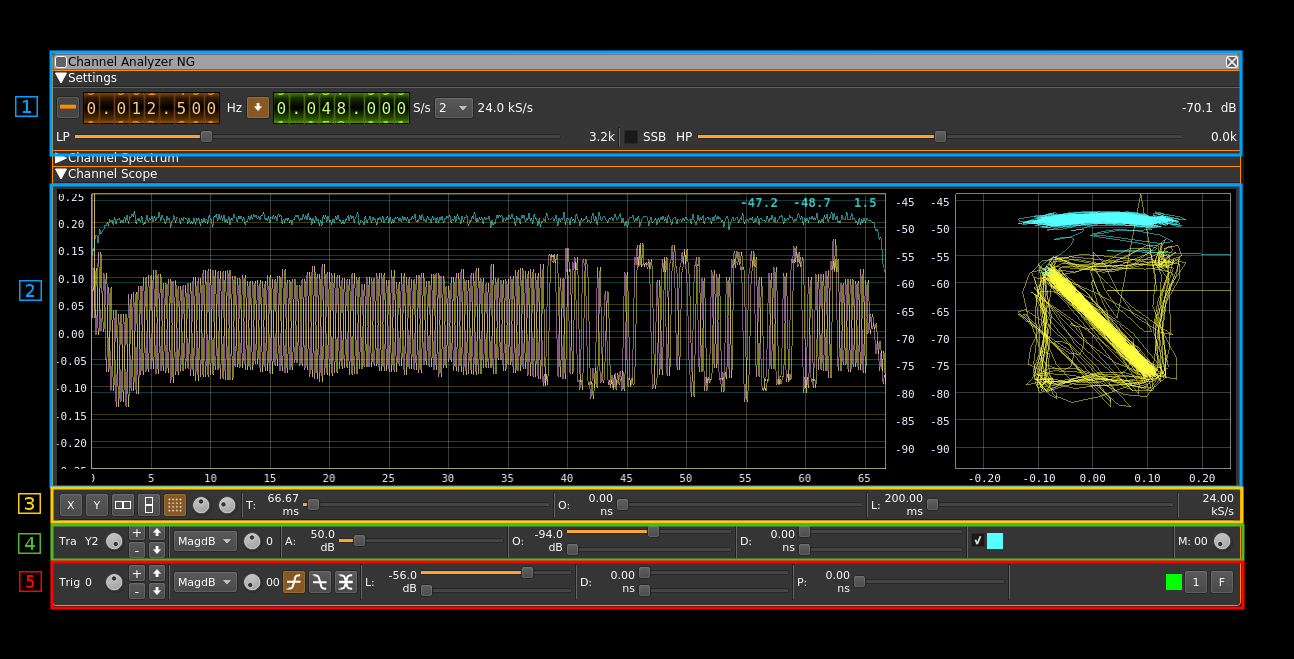Viewport: 1294px width, 659px height.
Task: Click the main time-domain scope trace plot
Action: coord(488,331)
